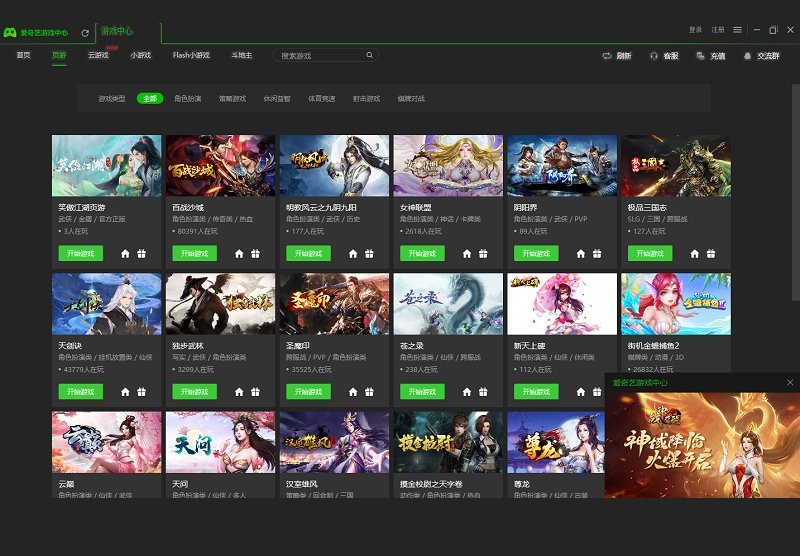Viewport: 800px width, 556px height.
Task: Click the gift icon under 百战沙城
Action: click(255, 254)
